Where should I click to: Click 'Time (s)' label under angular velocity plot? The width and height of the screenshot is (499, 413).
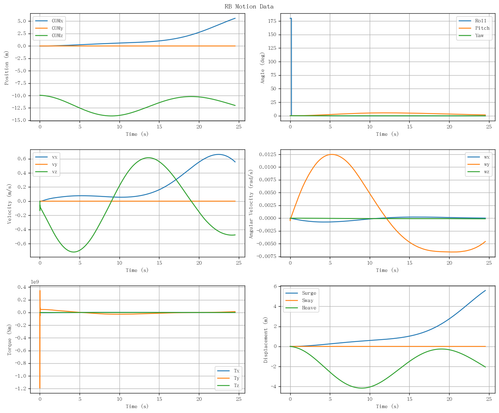[x=387, y=270]
